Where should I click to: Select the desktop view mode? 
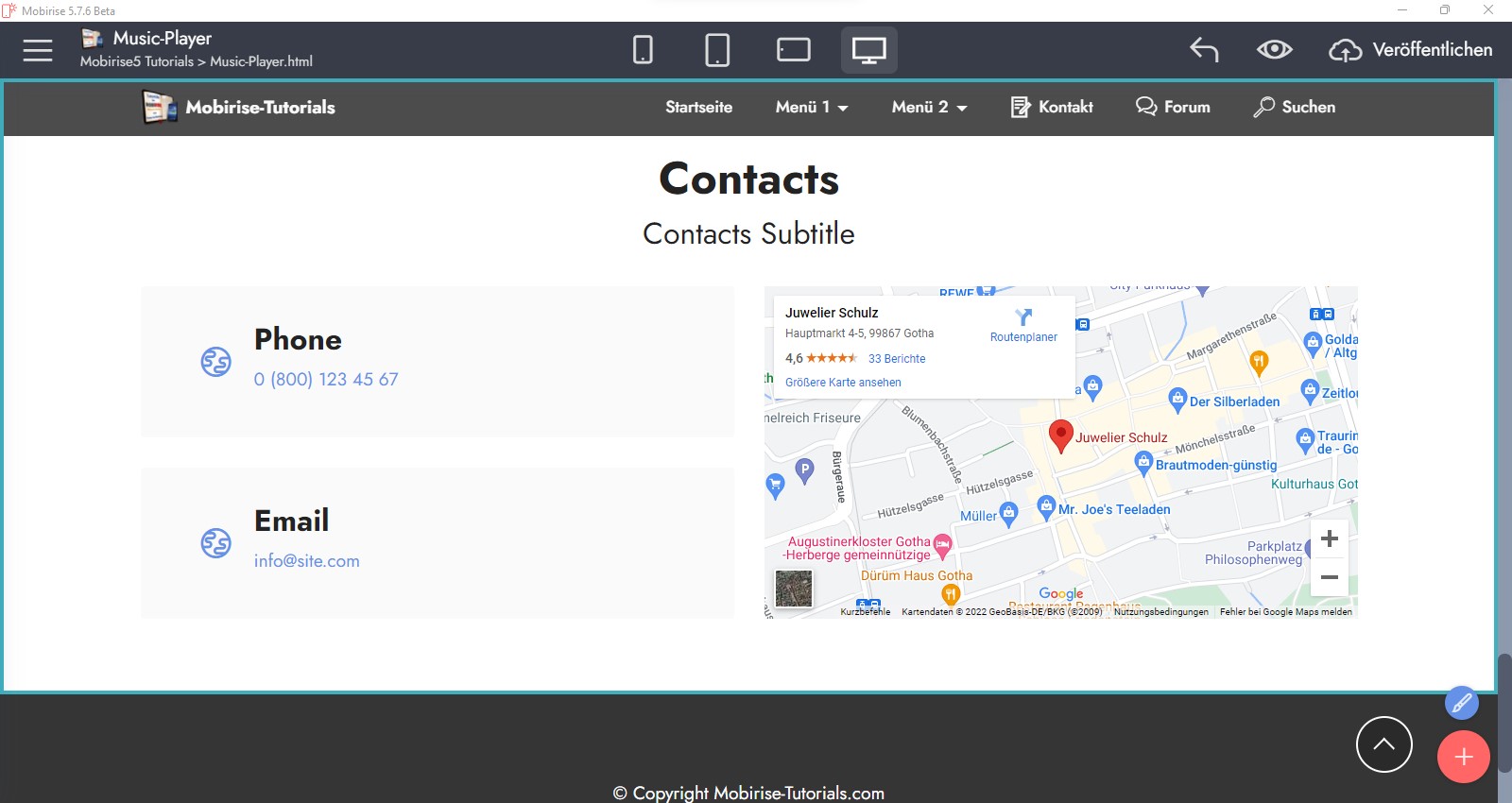(x=868, y=50)
